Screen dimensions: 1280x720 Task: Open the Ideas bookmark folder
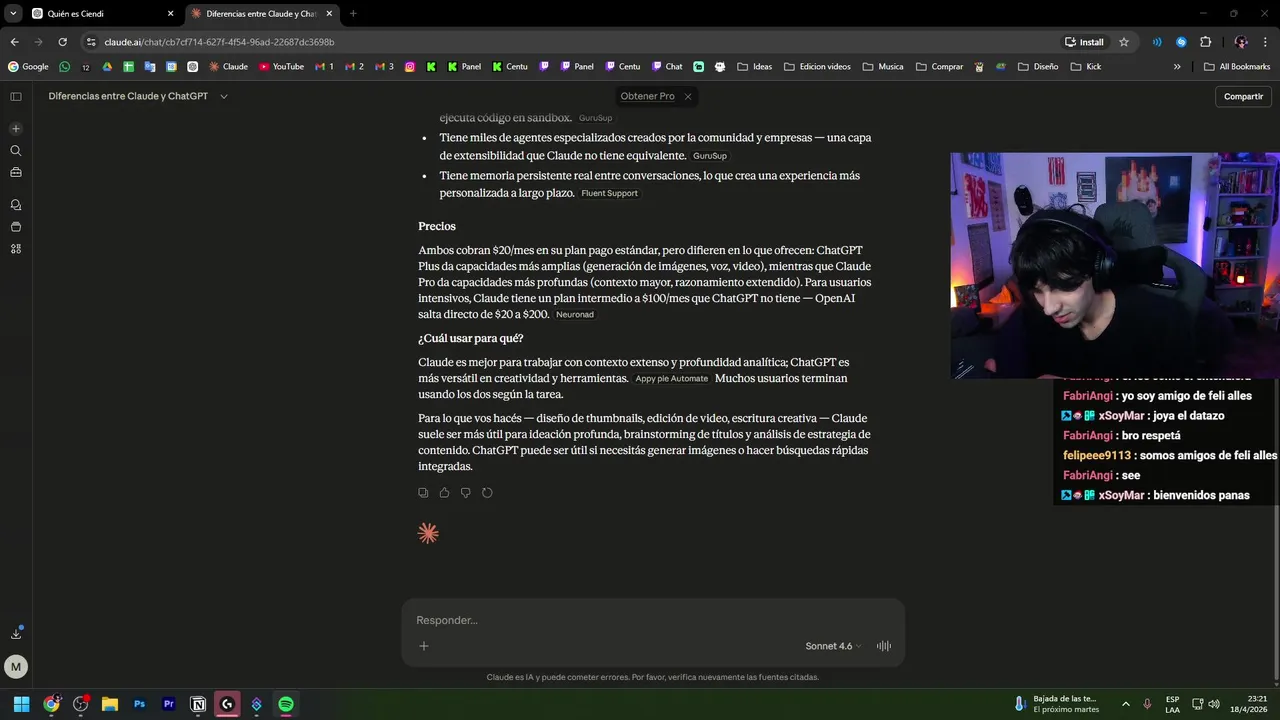tap(755, 67)
